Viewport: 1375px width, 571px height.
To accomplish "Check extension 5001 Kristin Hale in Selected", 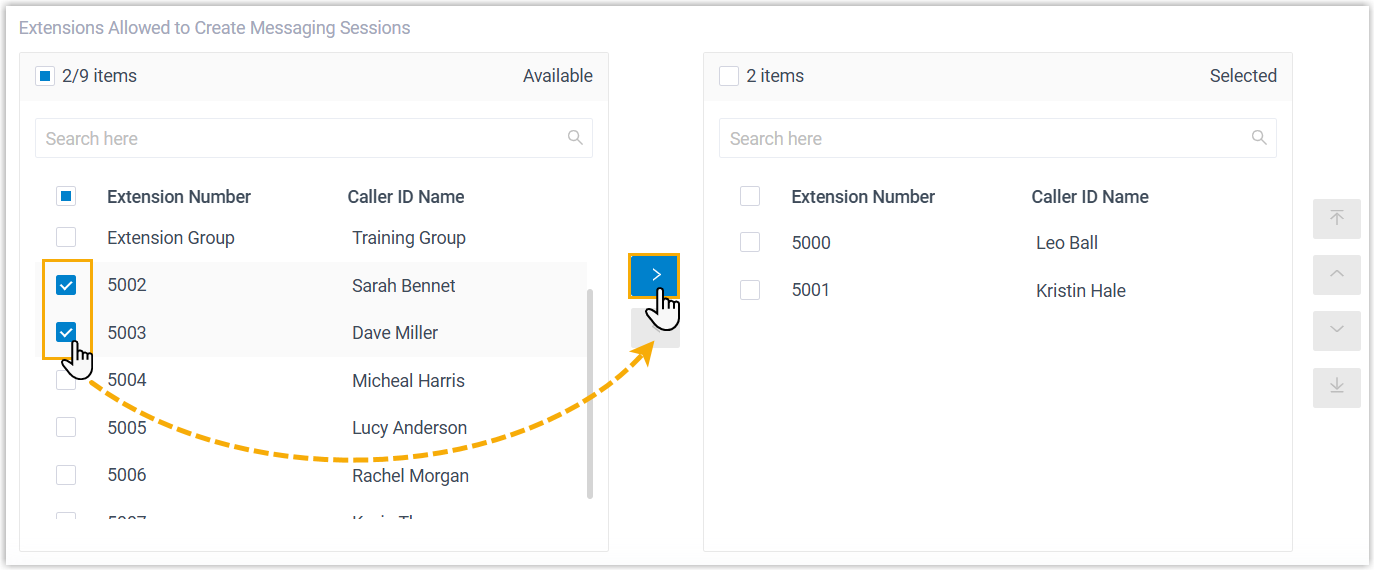I will [x=750, y=291].
